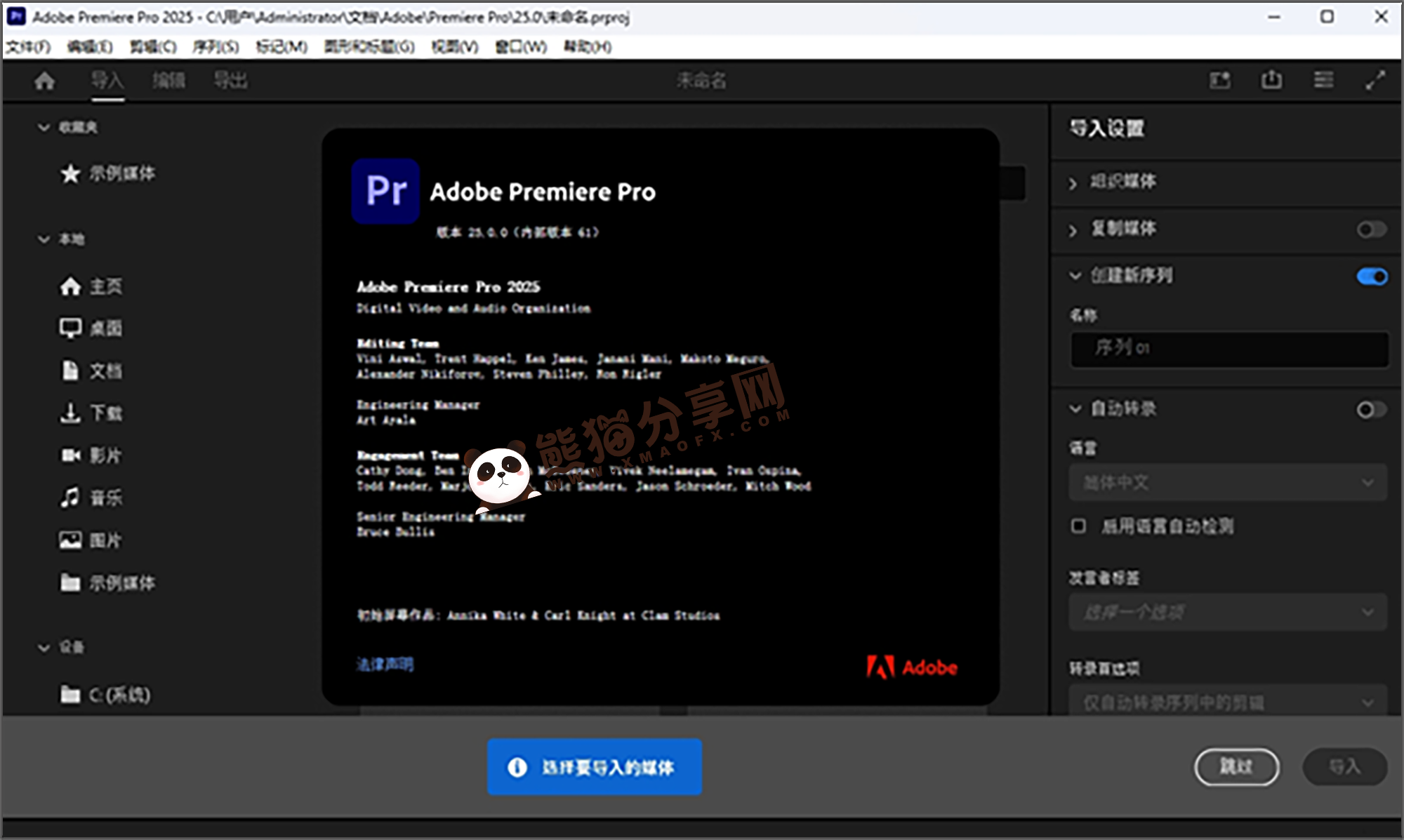1404x840 pixels.
Task: Collapse the 本地 section
Action: tap(44, 239)
